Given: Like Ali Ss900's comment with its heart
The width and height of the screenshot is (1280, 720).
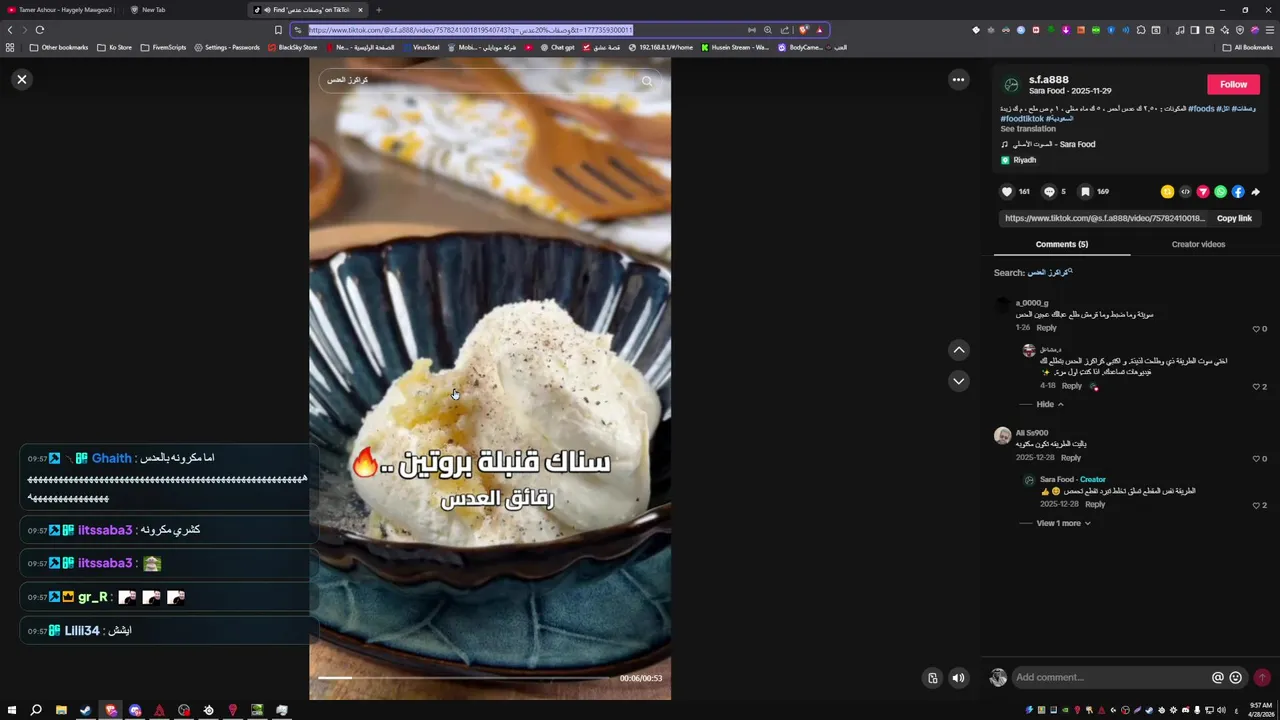Looking at the screenshot, I should [x=1256, y=459].
